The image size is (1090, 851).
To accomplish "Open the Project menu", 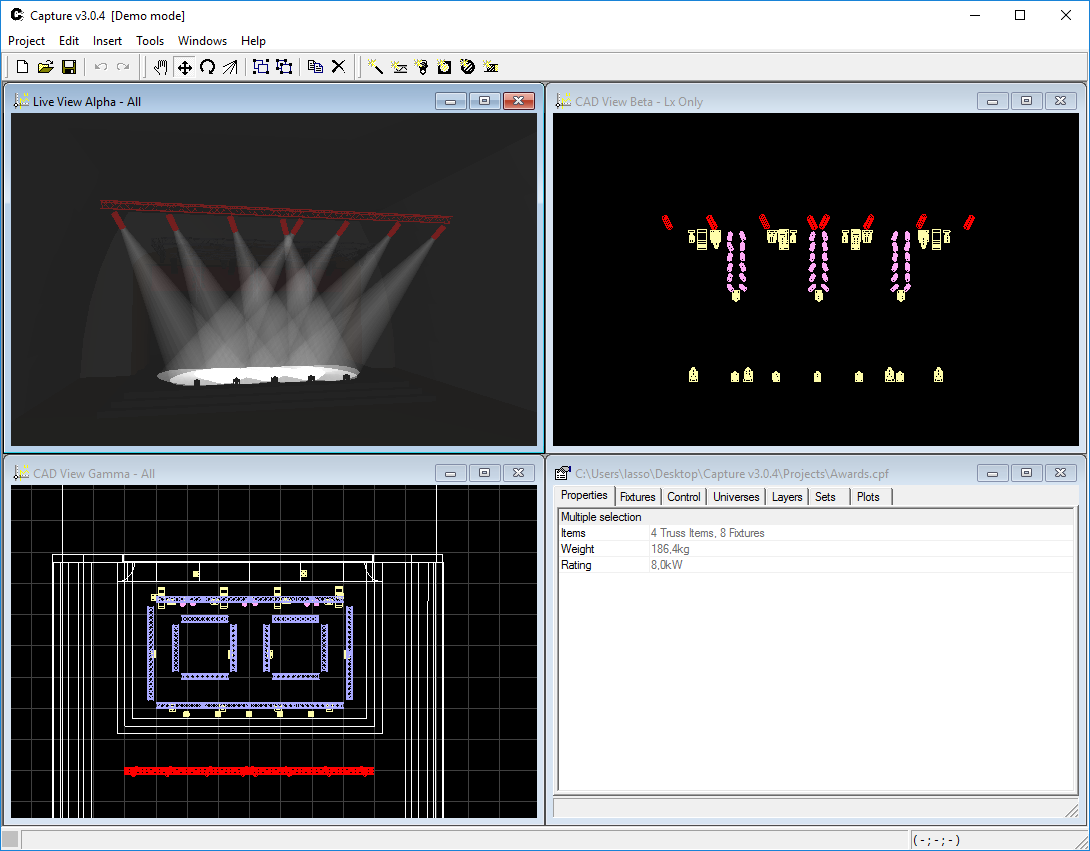I will (27, 41).
